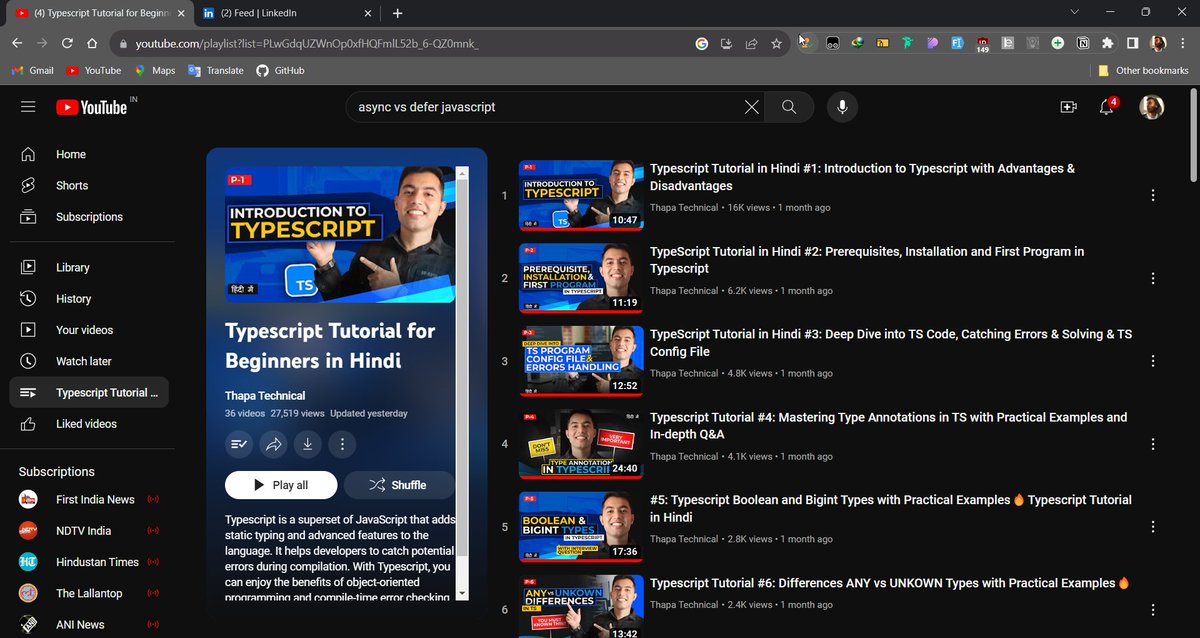1200x638 pixels.
Task: Go to Home in sidebar
Action: click(89, 155)
